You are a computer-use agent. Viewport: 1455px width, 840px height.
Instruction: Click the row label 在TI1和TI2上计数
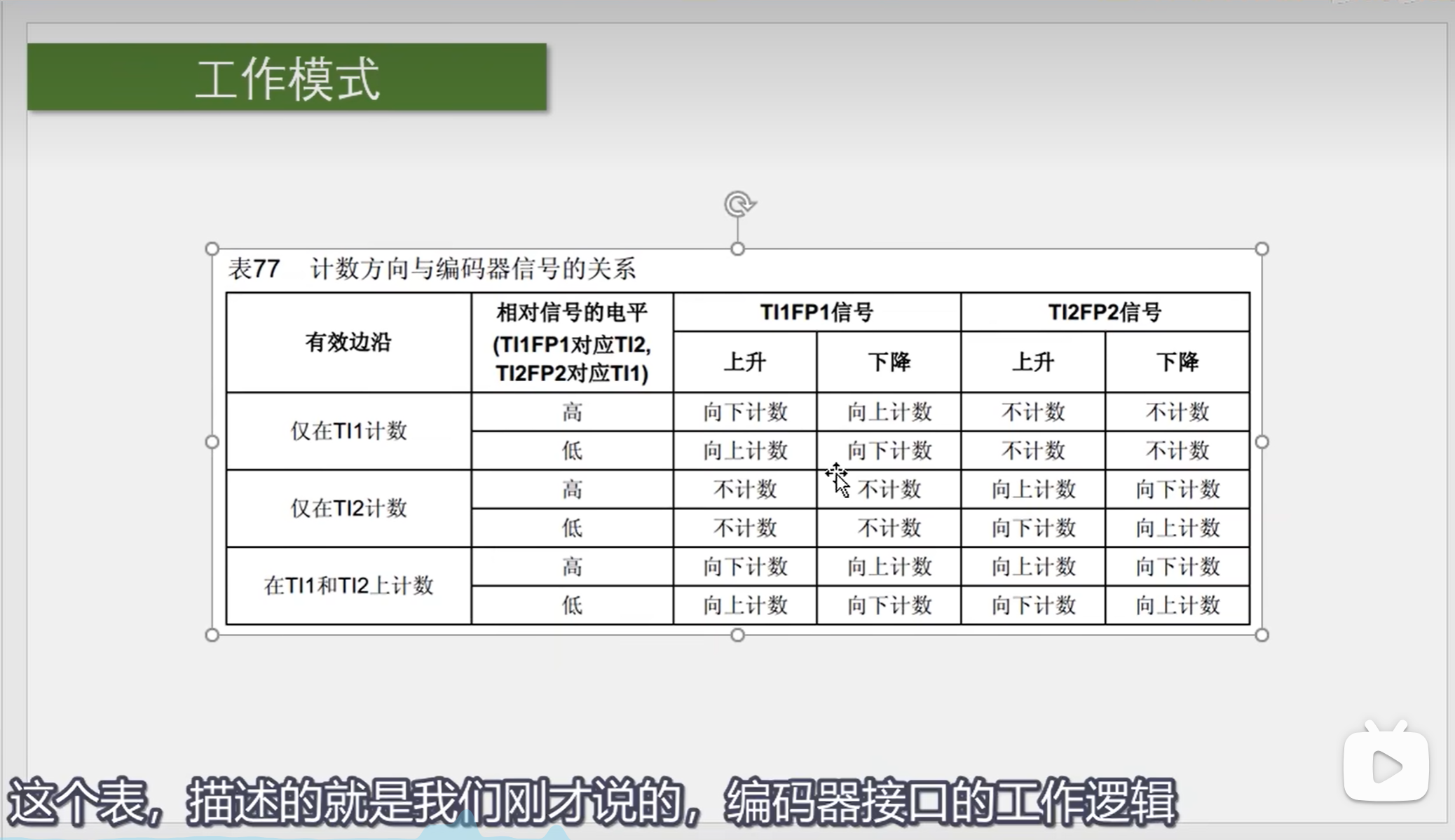point(348,585)
